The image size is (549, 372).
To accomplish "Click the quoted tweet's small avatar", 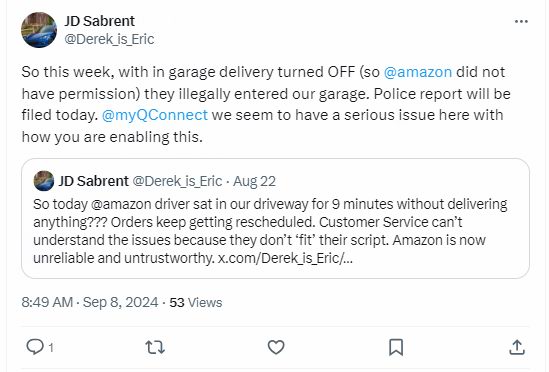I will 44,181.
